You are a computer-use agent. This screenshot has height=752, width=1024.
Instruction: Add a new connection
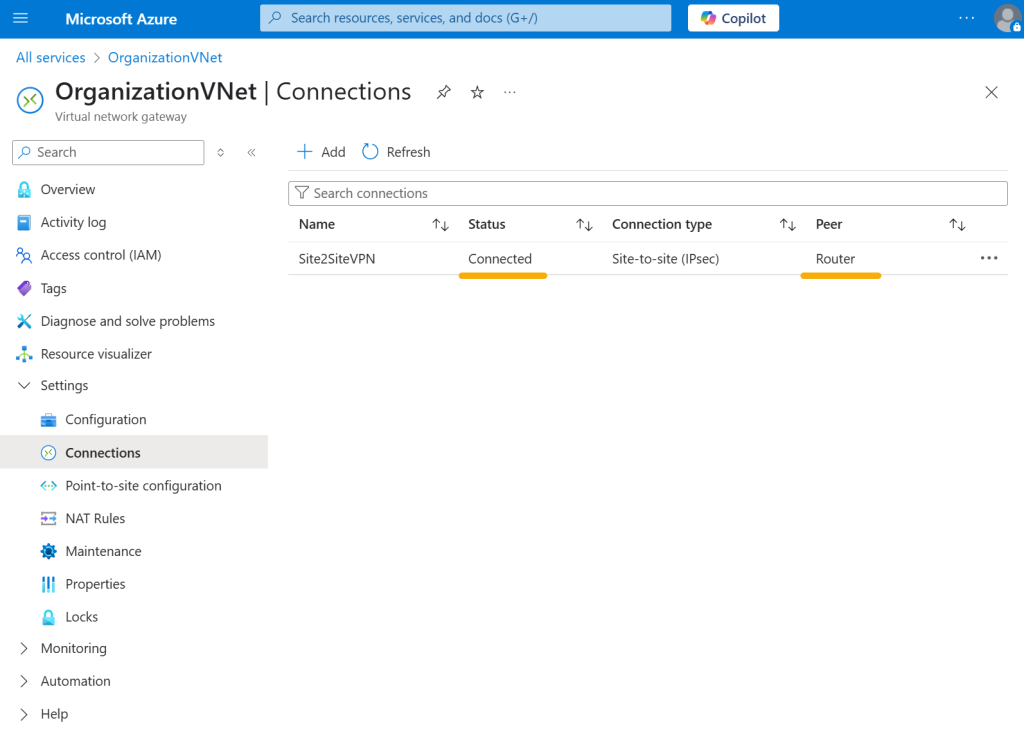point(321,152)
